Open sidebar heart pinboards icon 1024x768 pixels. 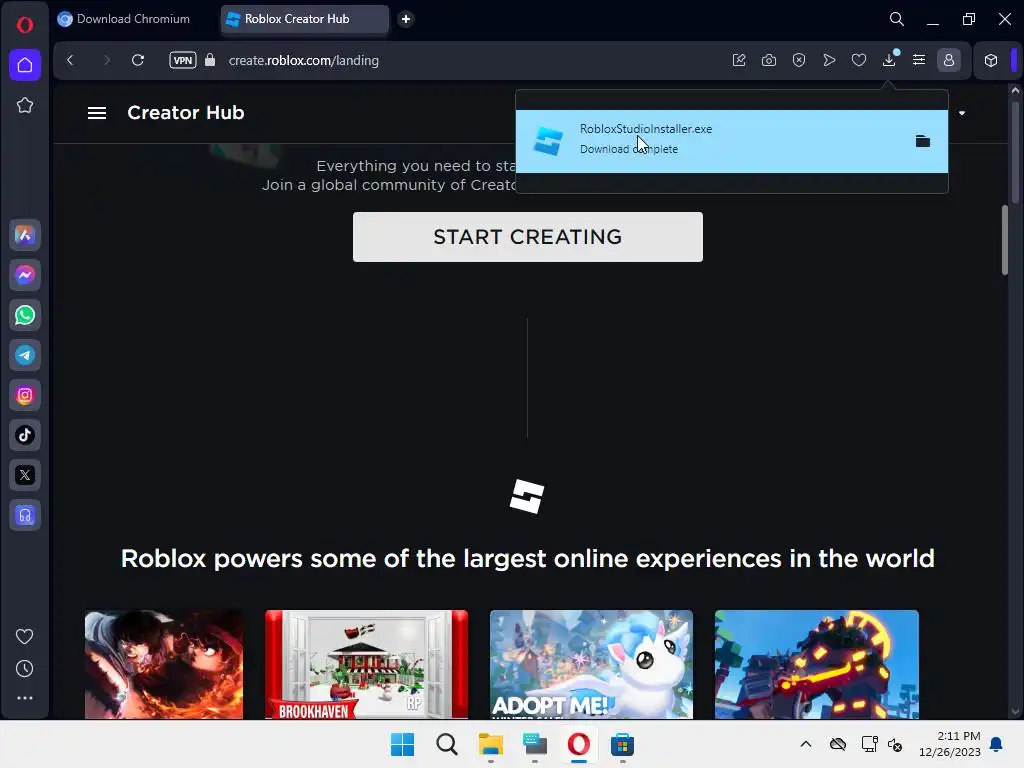(x=25, y=636)
